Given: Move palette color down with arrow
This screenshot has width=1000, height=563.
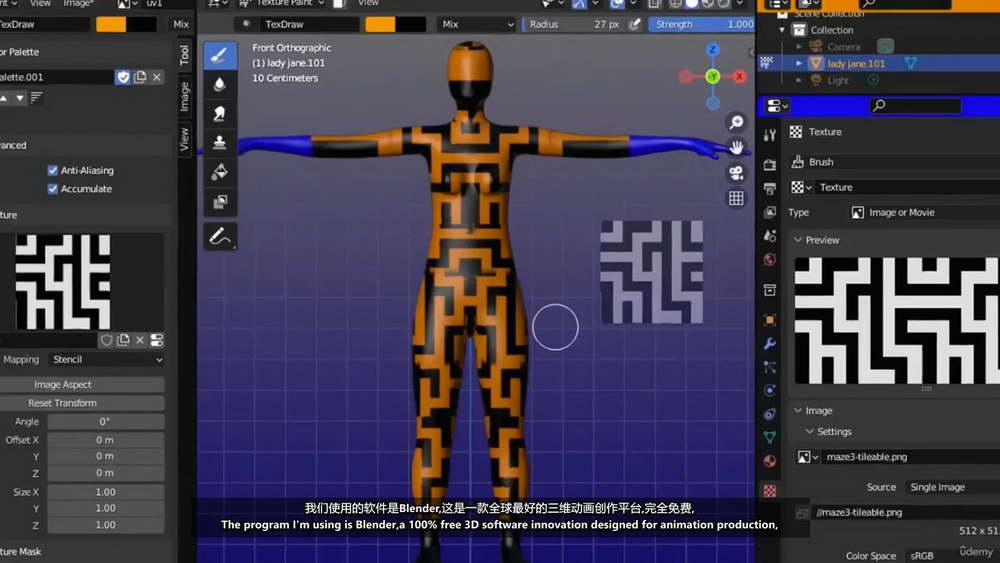Looking at the screenshot, I should point(20,98).
